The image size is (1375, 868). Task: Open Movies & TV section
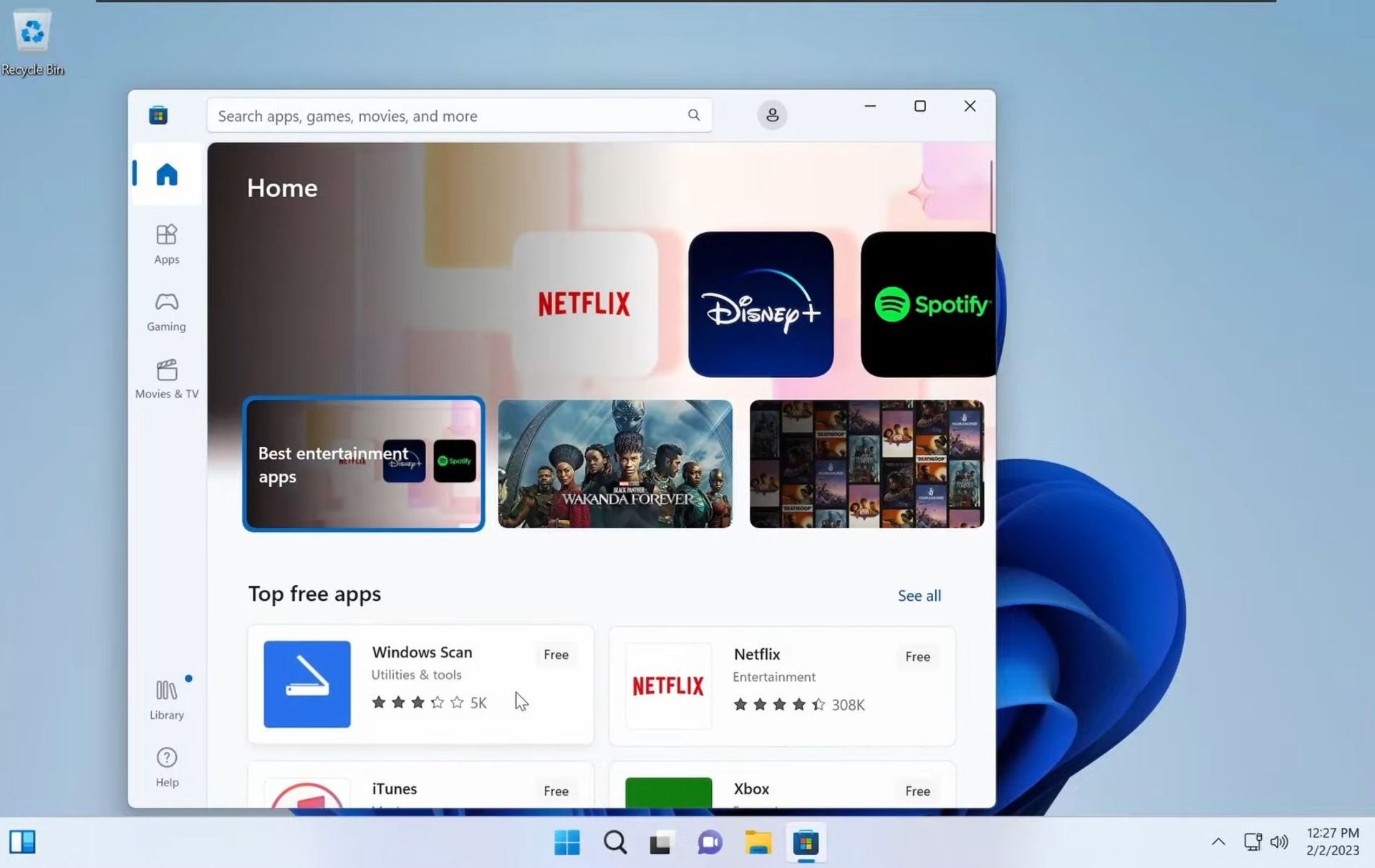tap(166, 379)
